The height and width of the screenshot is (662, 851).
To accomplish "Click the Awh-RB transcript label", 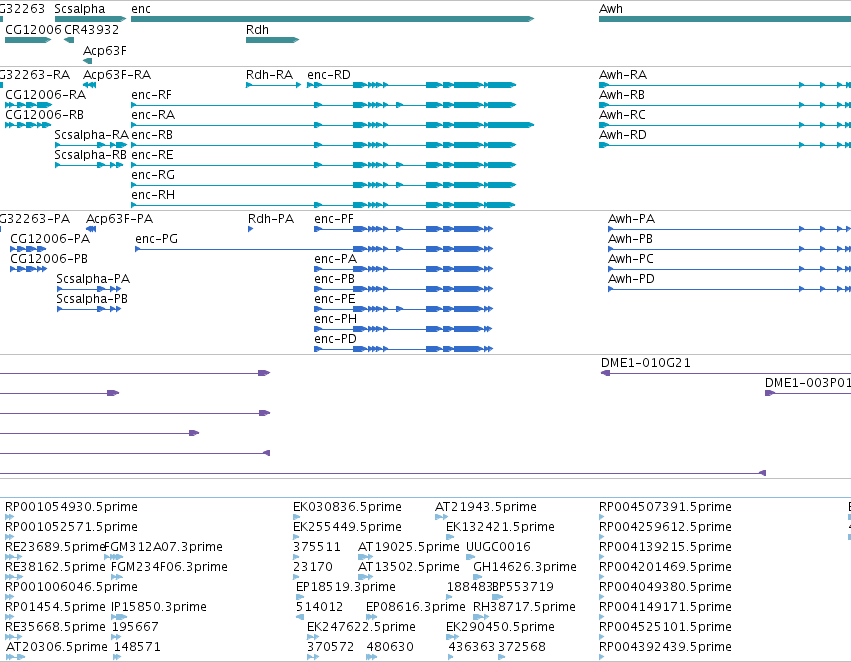I will pos(622,95).
